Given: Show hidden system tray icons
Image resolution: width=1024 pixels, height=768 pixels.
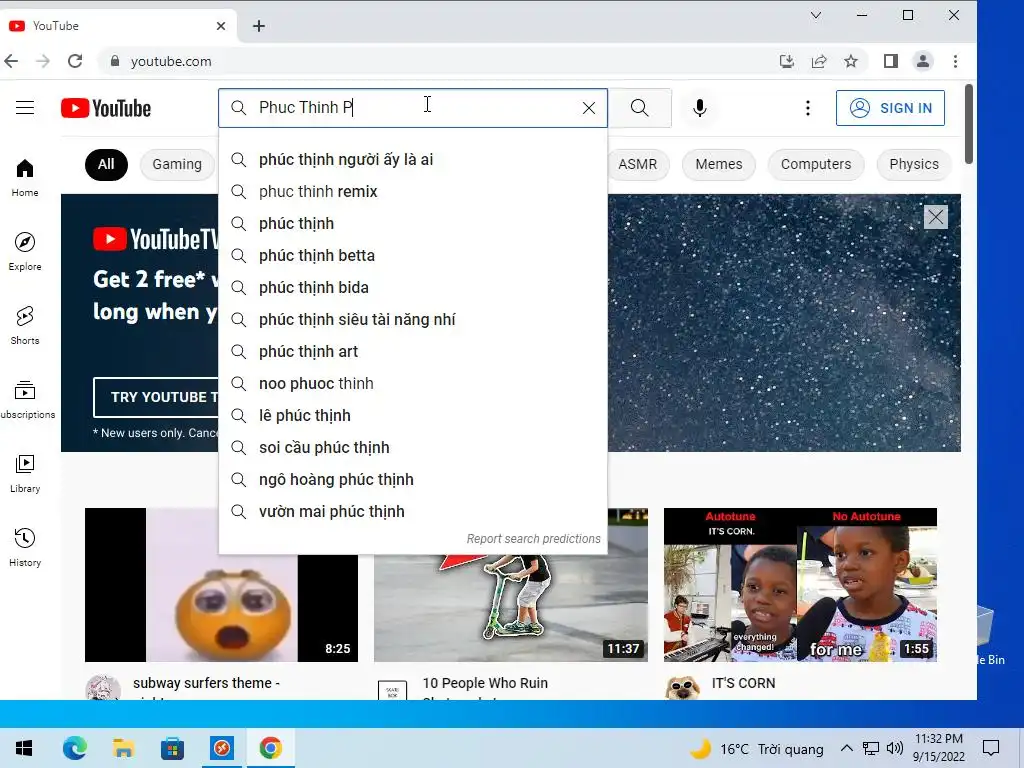Looking at the screenshot, I should click(x=846, y=748).
